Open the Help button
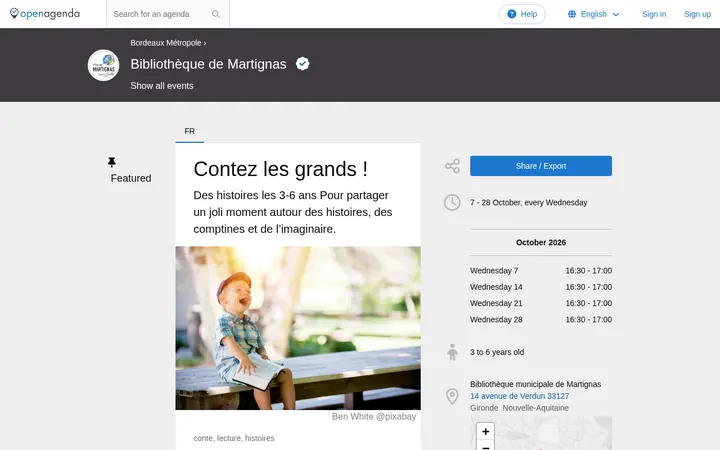 click(x=522, y=14)
